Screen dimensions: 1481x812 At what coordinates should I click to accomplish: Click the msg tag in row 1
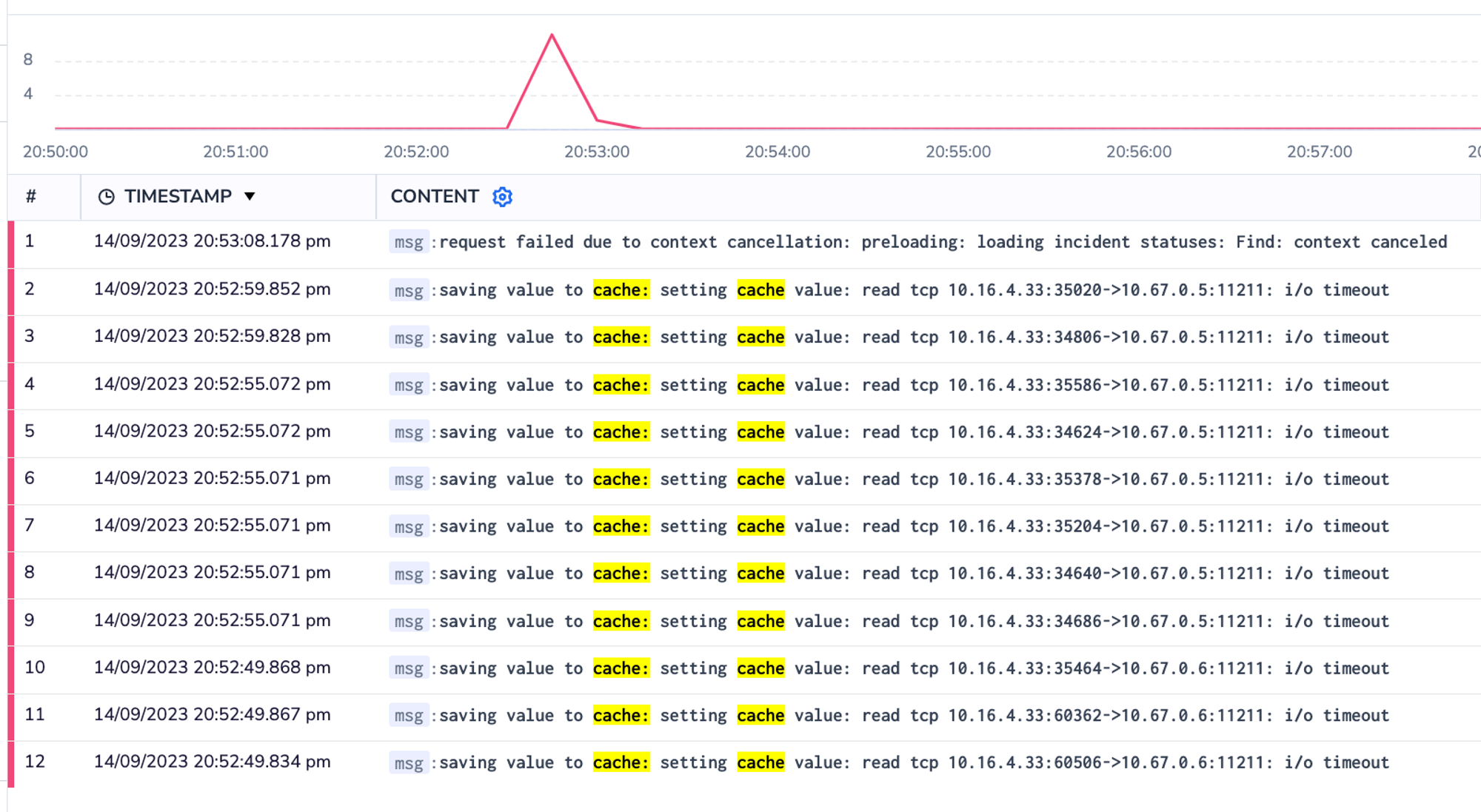408,242
